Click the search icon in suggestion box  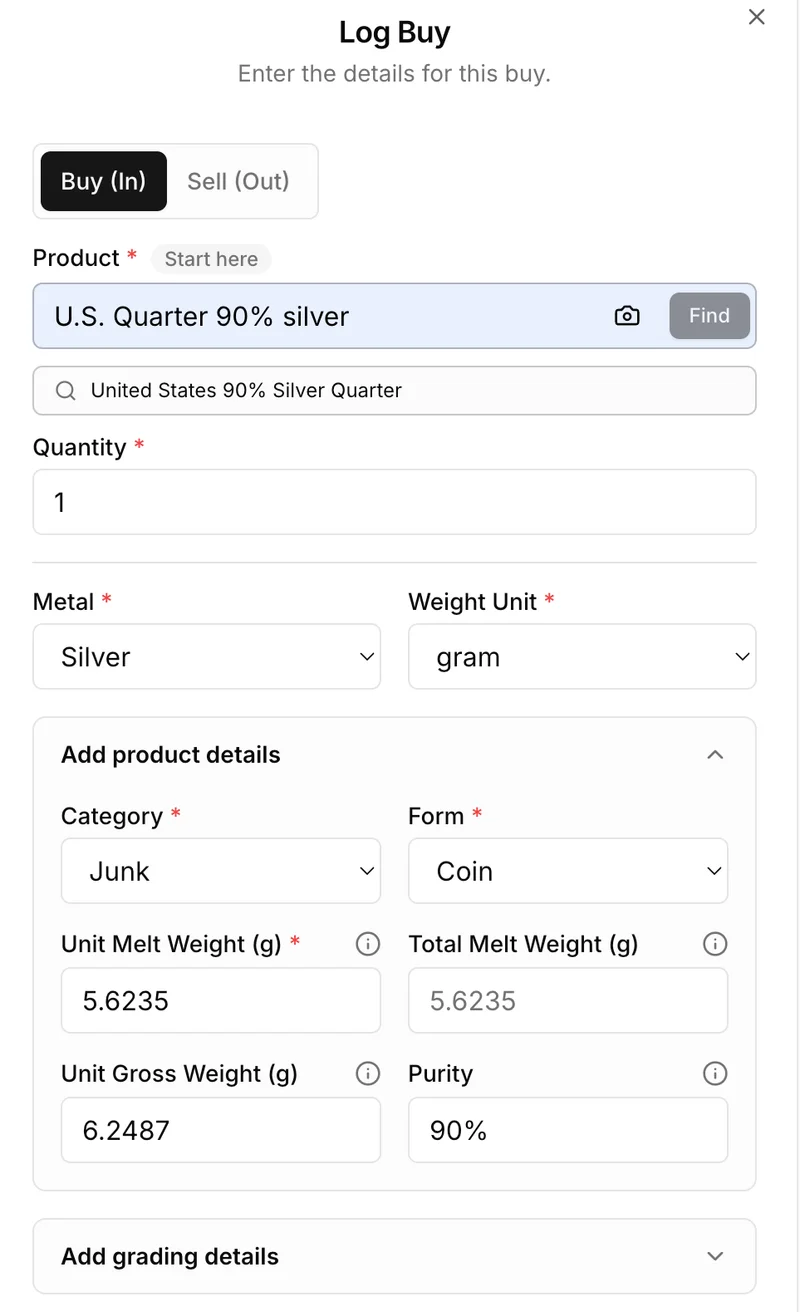(x=66, y=391)
